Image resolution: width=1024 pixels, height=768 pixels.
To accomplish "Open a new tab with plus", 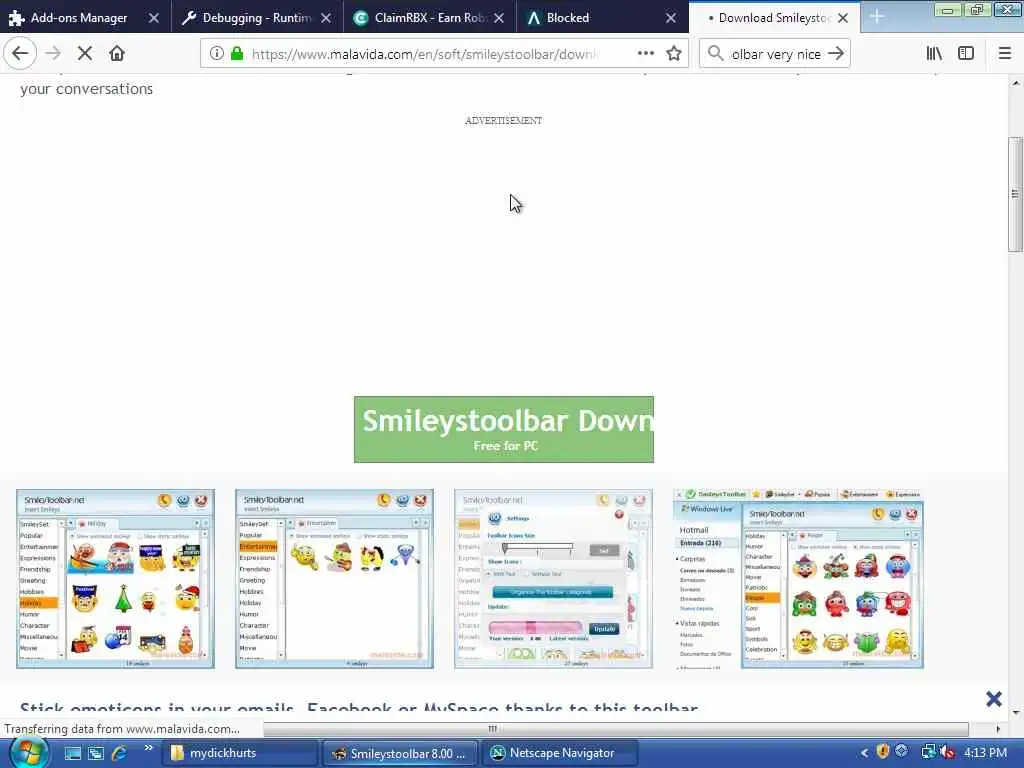I will pos(877,18).
